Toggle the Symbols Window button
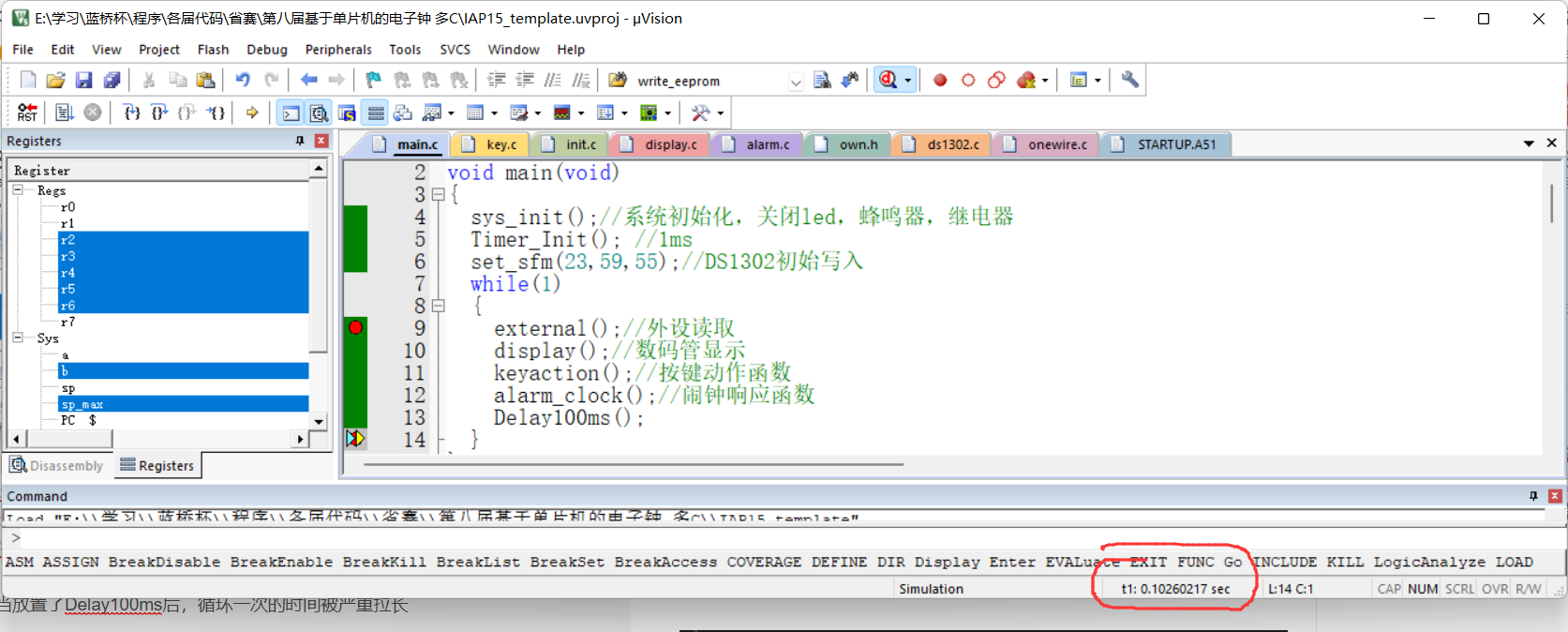 pyautogui.click(x=348, y=113)
